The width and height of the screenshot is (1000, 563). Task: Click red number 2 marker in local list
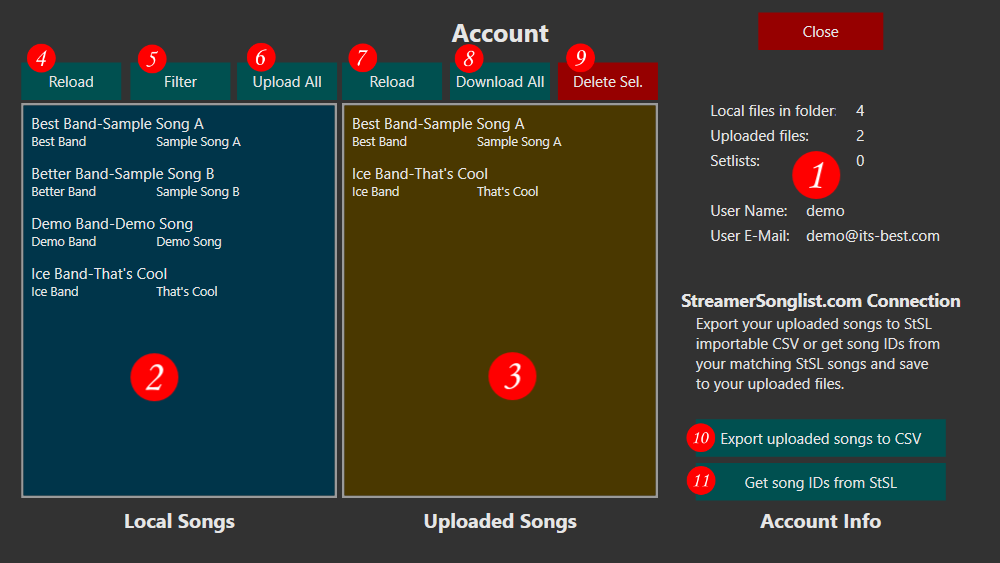154,377
